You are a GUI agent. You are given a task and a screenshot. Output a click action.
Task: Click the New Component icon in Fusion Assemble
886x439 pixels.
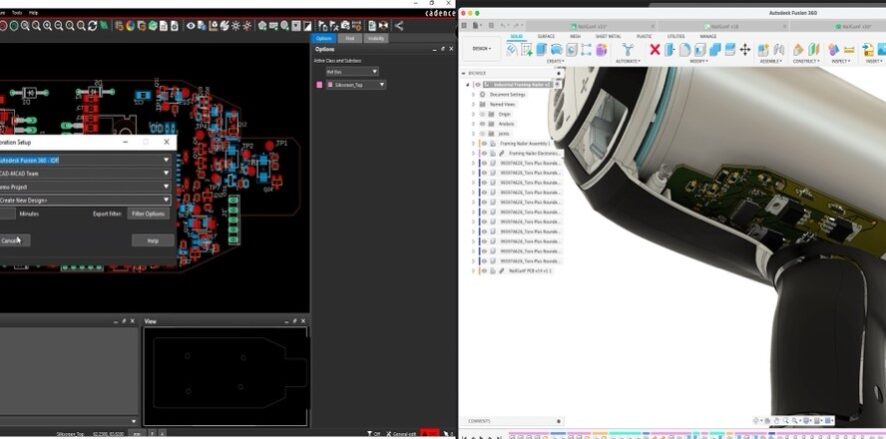pyautogui.click(x=763, y=50)
